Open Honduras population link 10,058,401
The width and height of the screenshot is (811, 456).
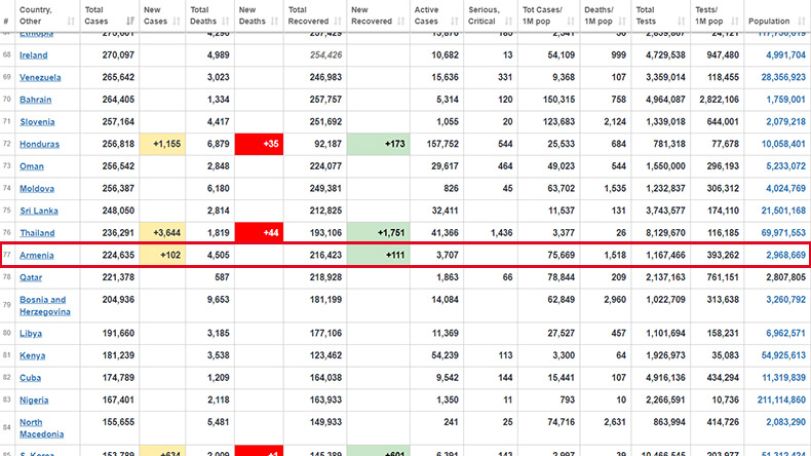click(783, 144)
